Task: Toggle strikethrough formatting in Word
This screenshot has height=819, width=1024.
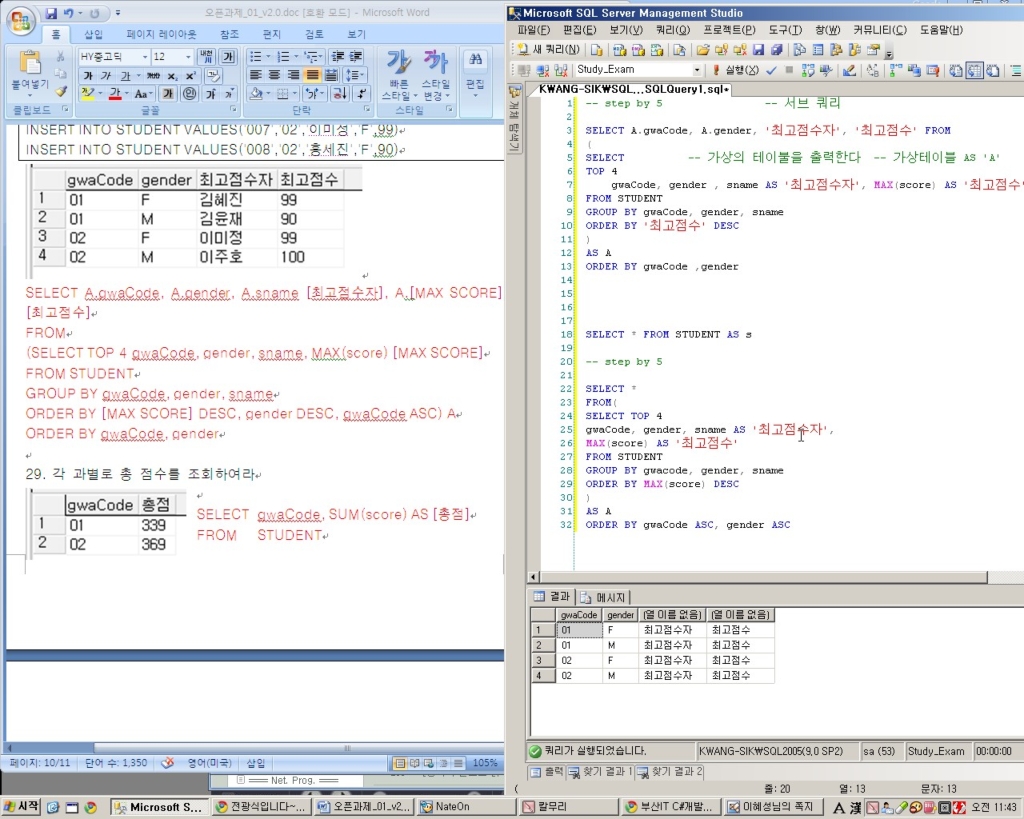Action: (x=153, y=76)
